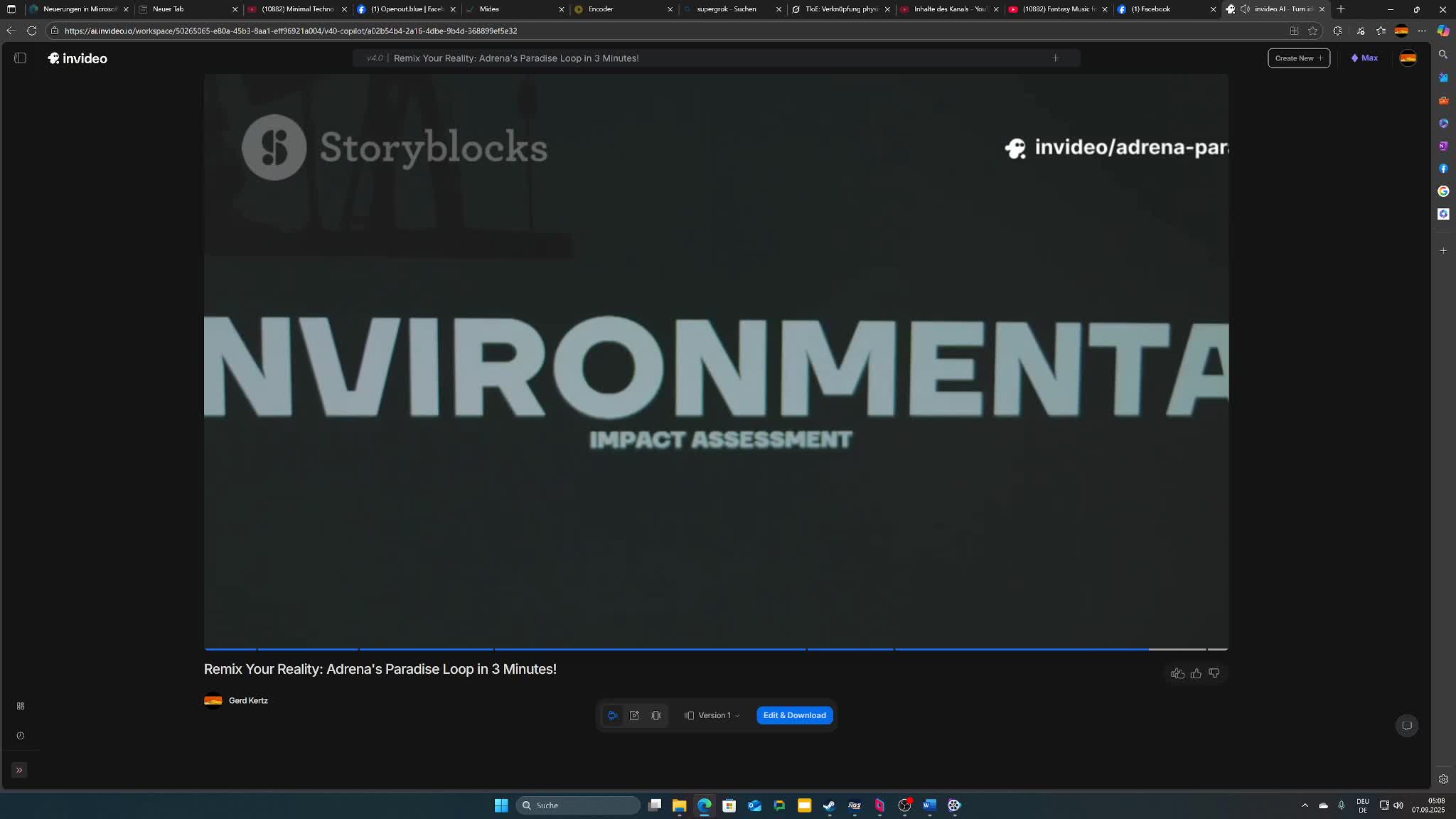Open the Version 1 dropdown
Viewport: 1456px width, 819px height.
(712, 715)
